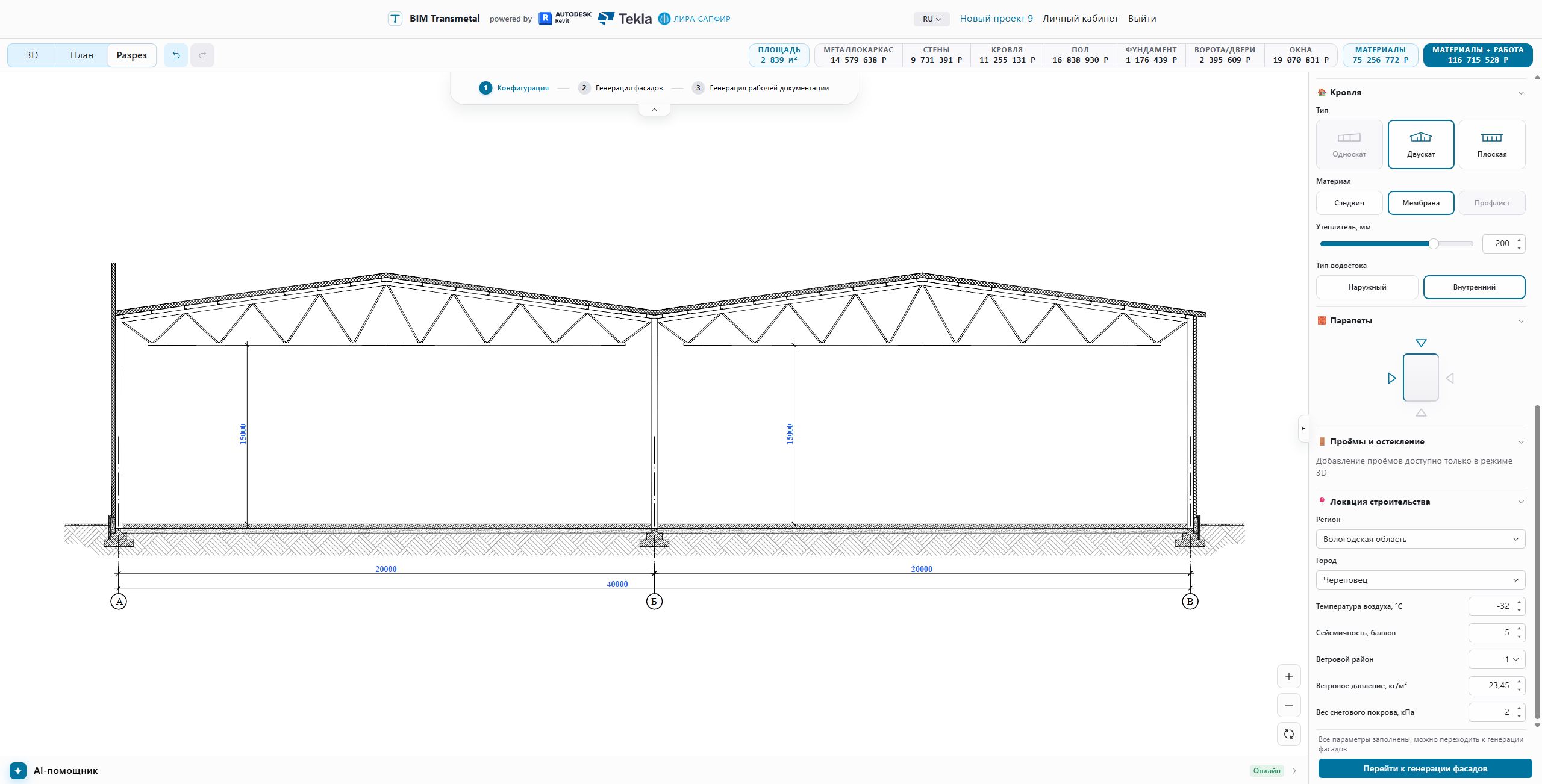Open Личный кабинет link
The width and height of the screenshot is (1542, 784).
click(1081, 19)
